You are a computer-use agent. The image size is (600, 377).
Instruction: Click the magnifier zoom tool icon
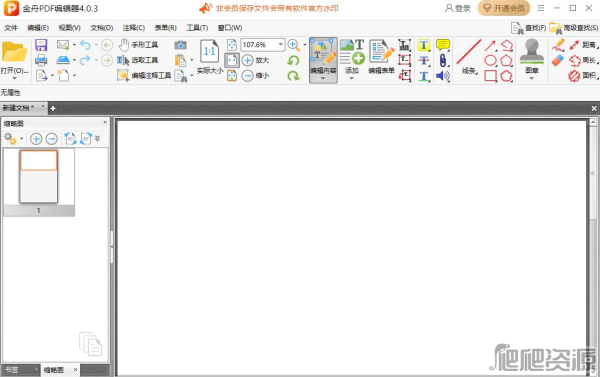point(293,45)
